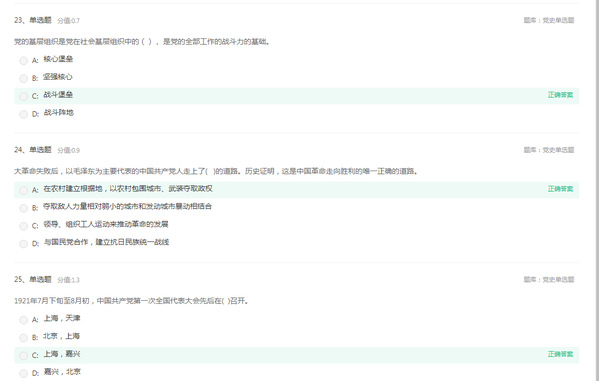The height and width of the screenshot is (381, 599).
Task: Select option B 坚强核心 in question 23
Action: pos(23,78)
